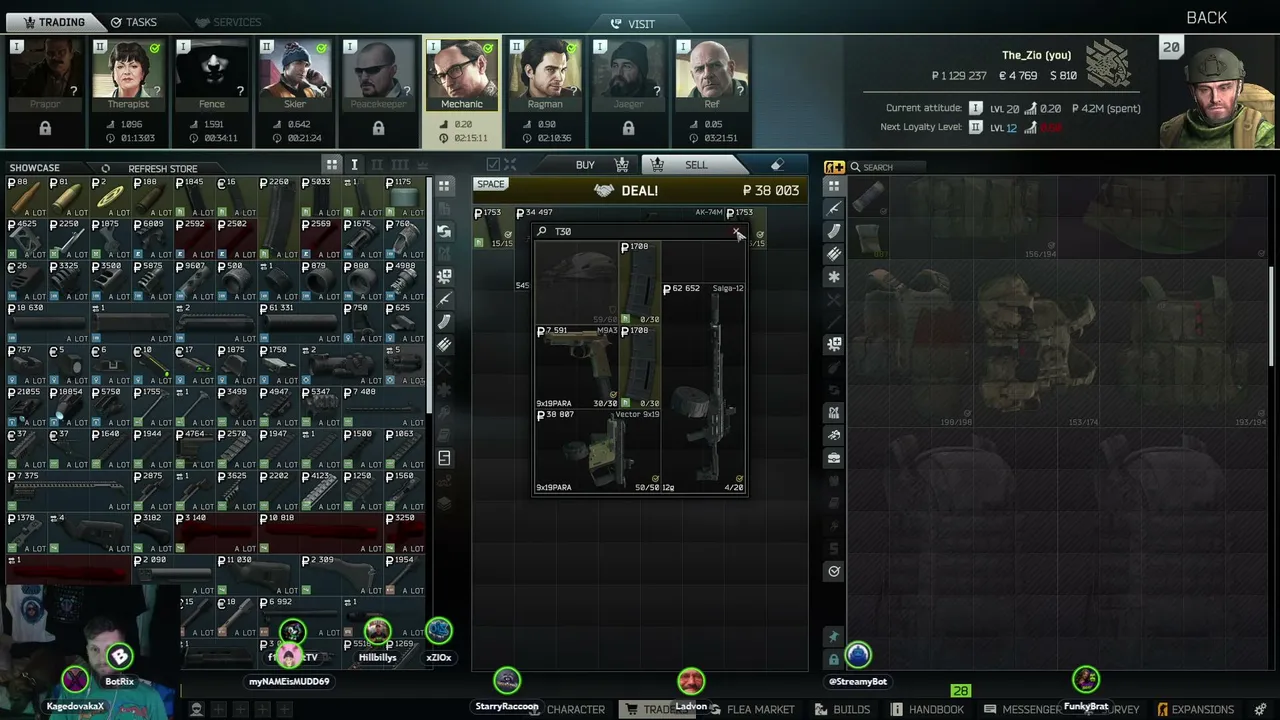Click the magazine filter in trader sidebar
1280x720 pixels.
445,322
